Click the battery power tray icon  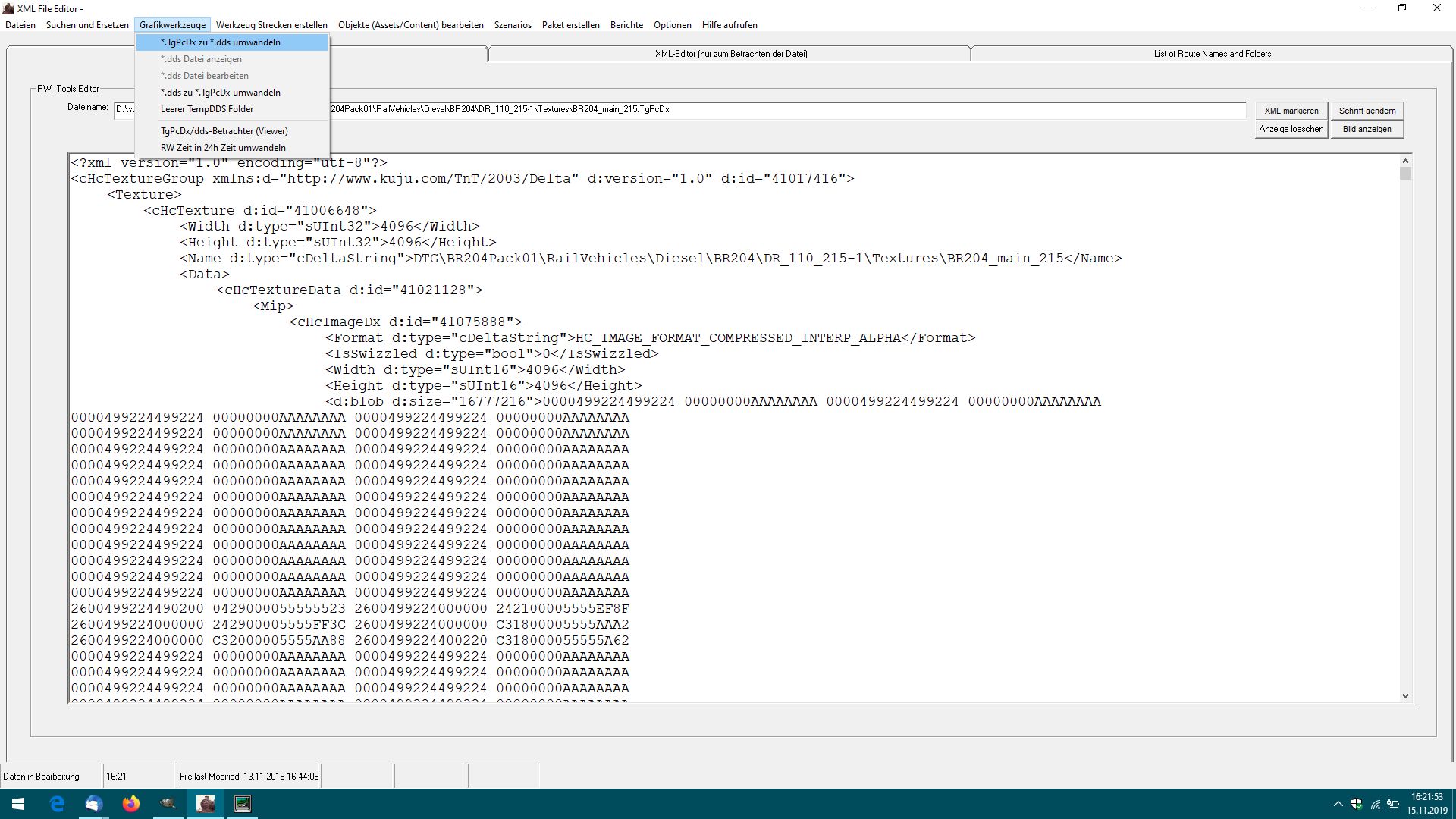tap(1393, 804)
